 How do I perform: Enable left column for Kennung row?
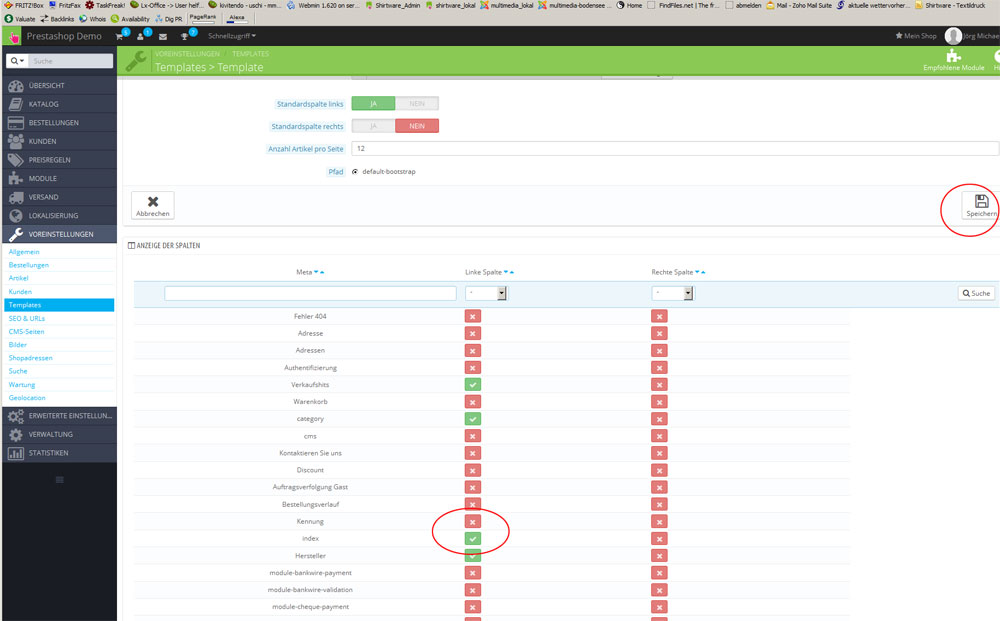(473, 522)
